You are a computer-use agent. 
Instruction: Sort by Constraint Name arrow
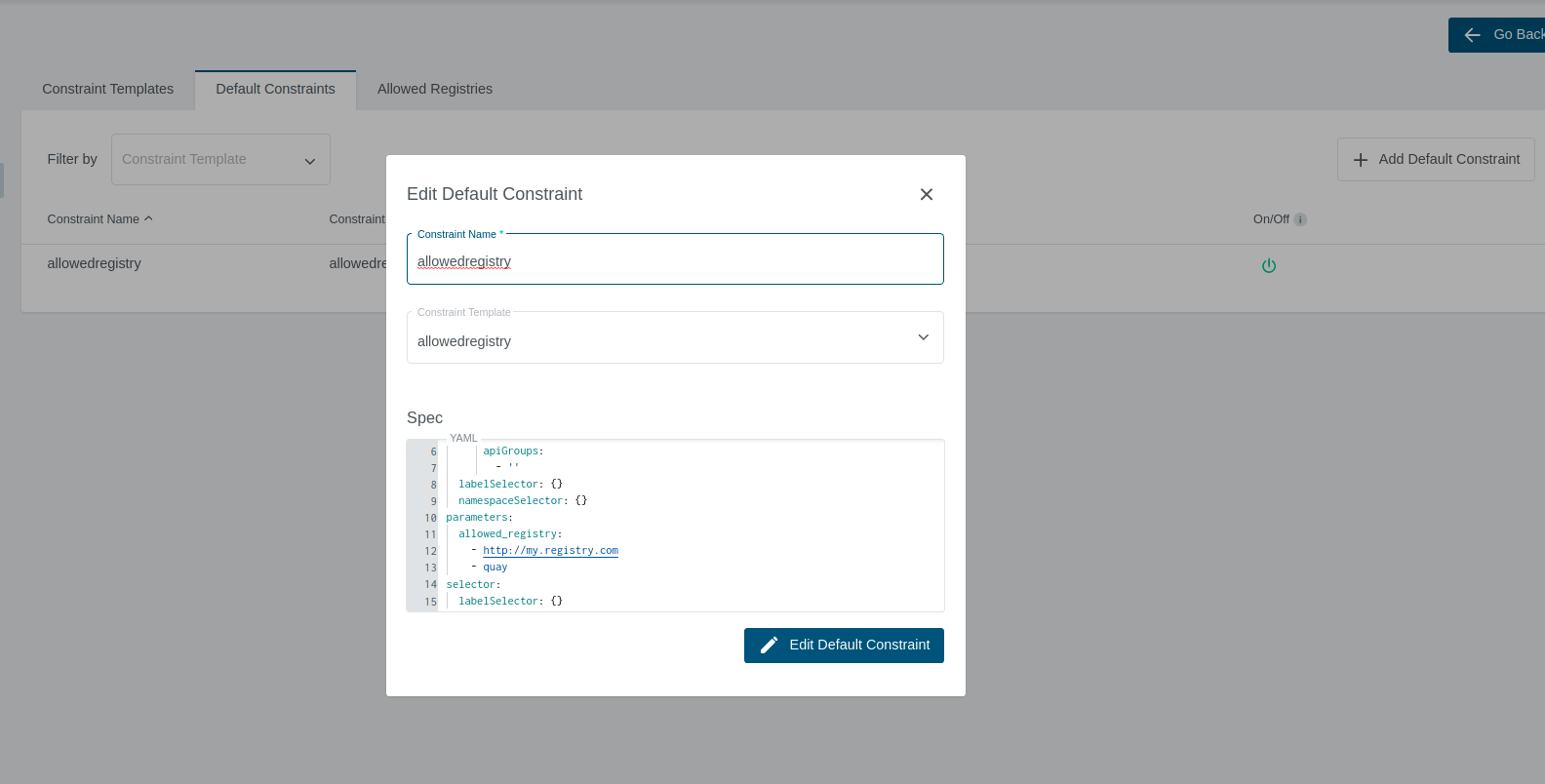[x=148, y=218]
